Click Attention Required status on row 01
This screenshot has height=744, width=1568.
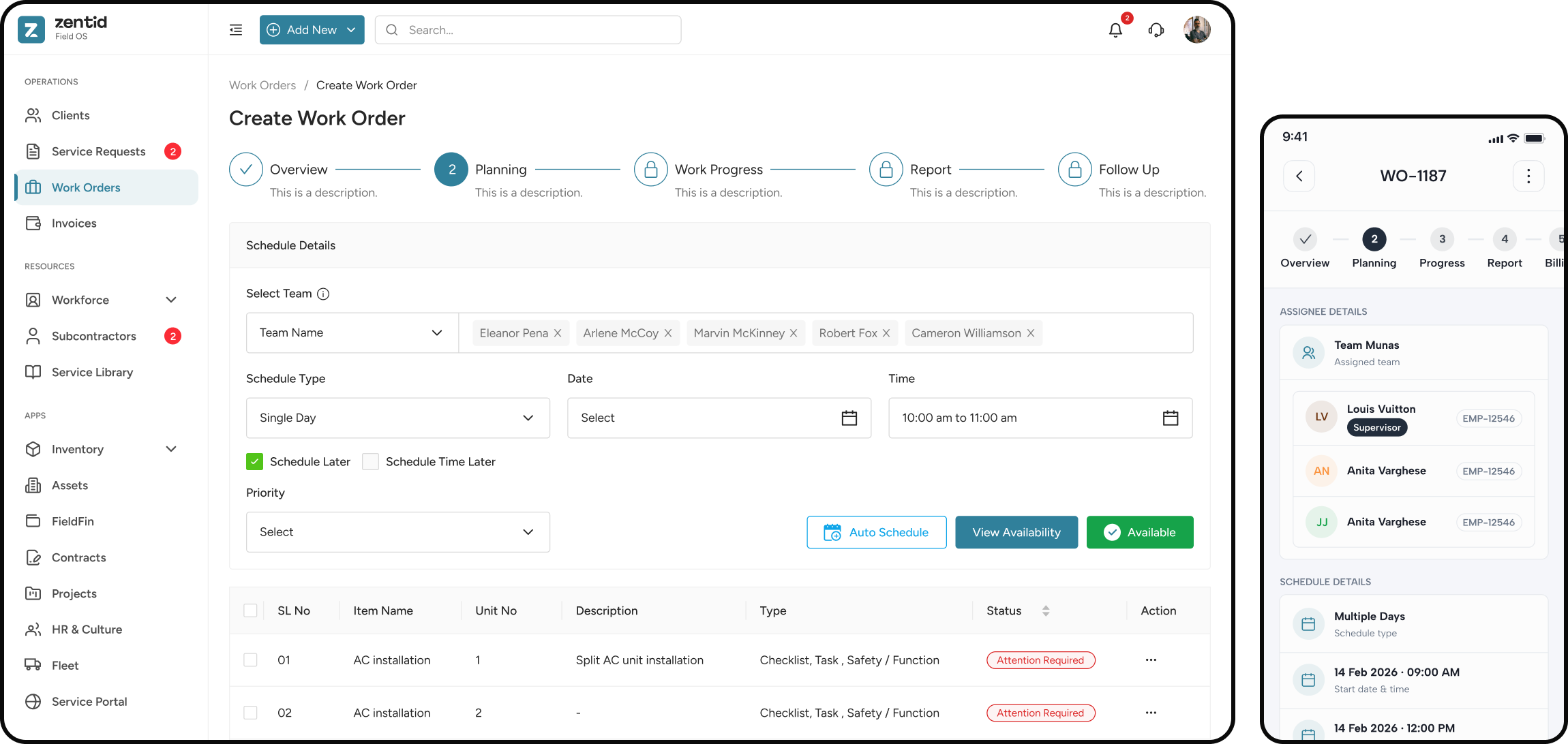tap(1040, 660)
